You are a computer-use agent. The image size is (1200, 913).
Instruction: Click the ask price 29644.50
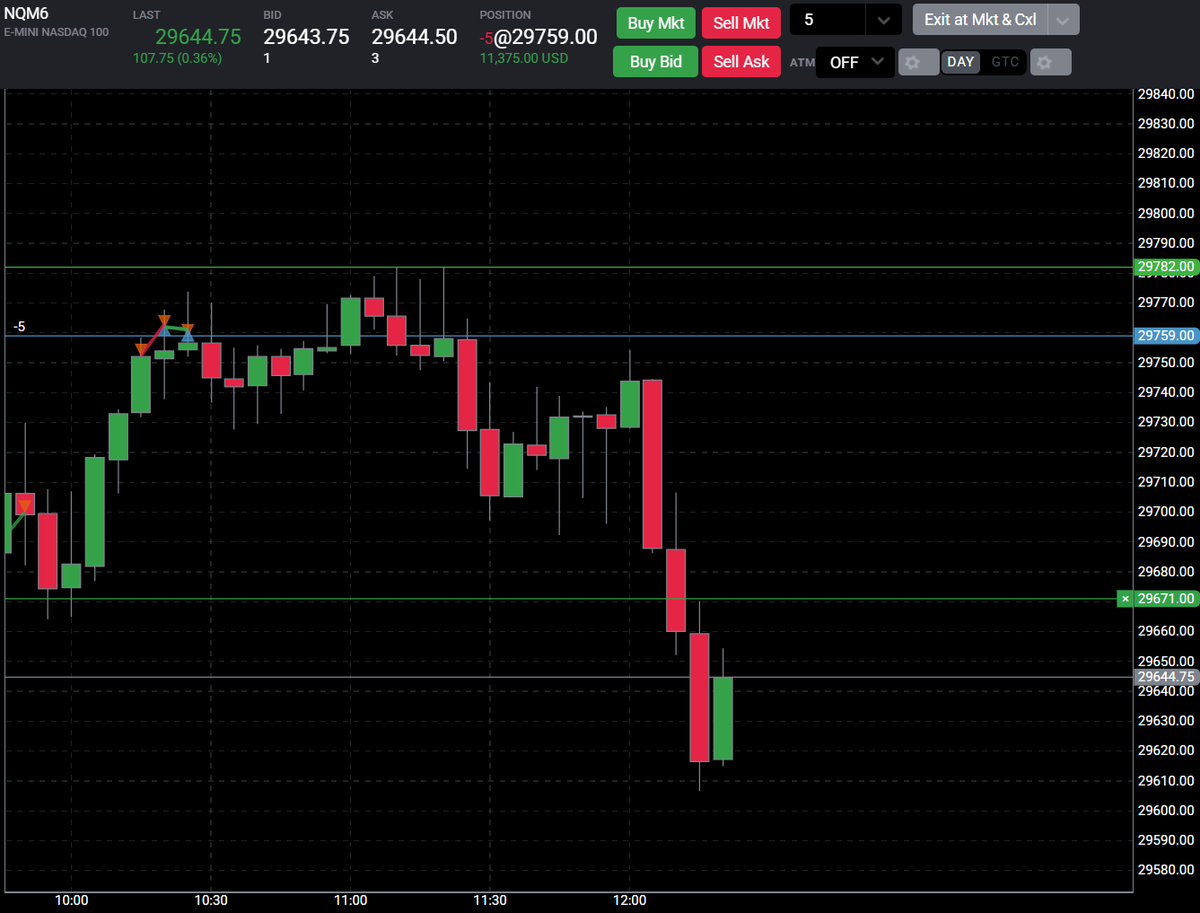(x=414, y=37)
